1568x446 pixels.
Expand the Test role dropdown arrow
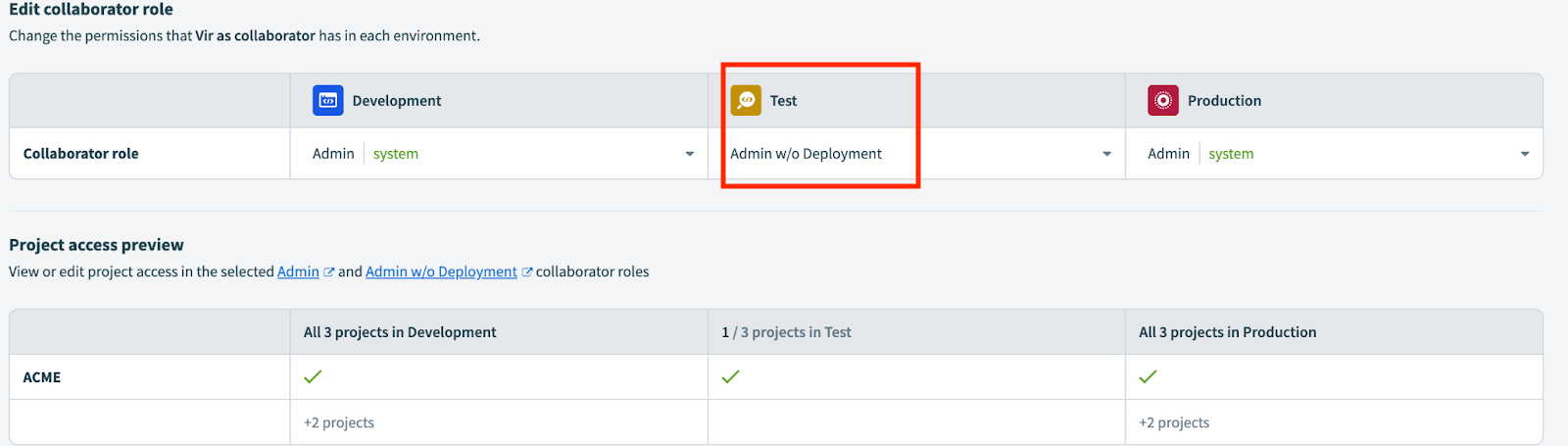1106,154
